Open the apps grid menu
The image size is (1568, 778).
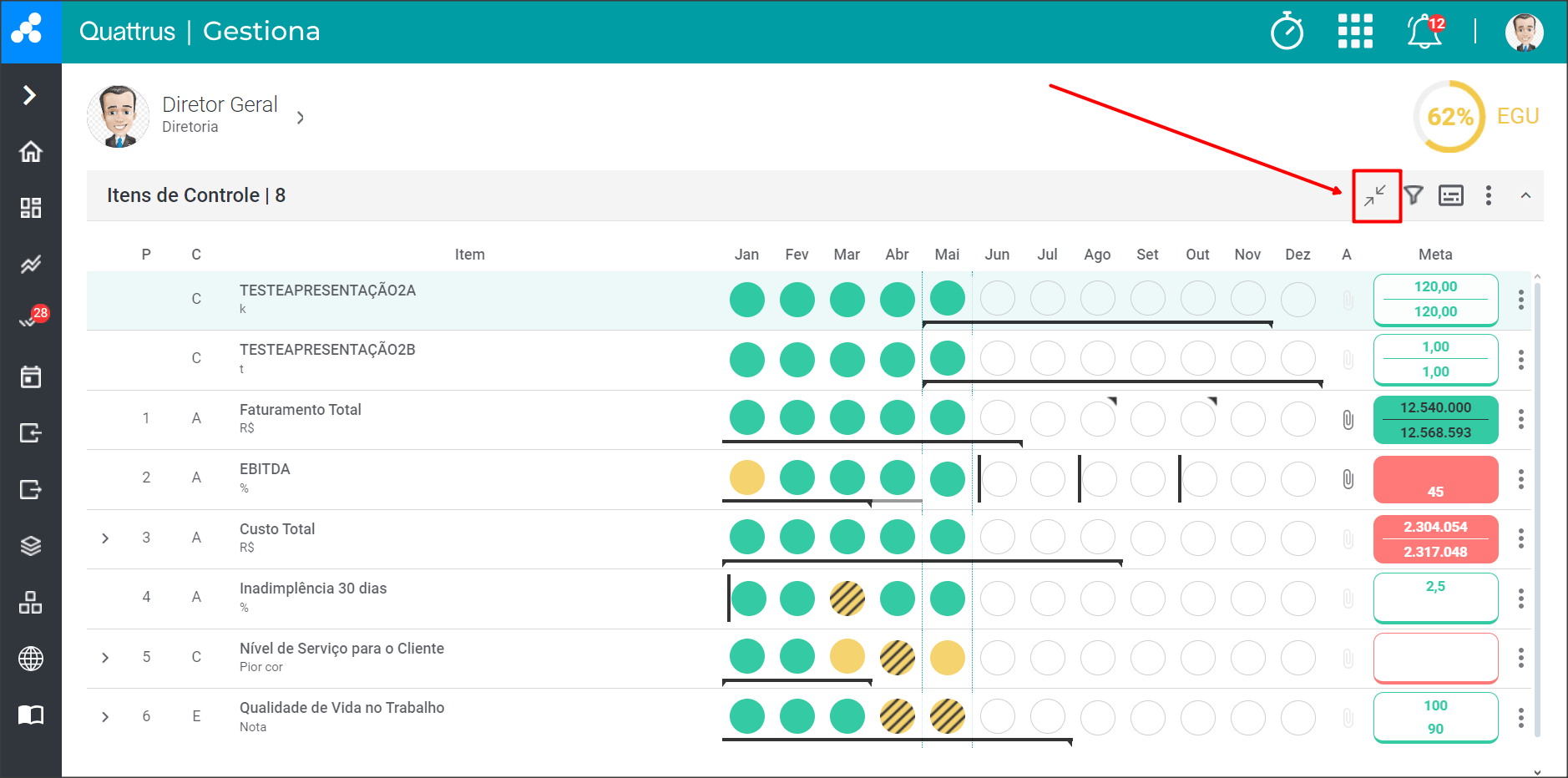point(1354,32)
